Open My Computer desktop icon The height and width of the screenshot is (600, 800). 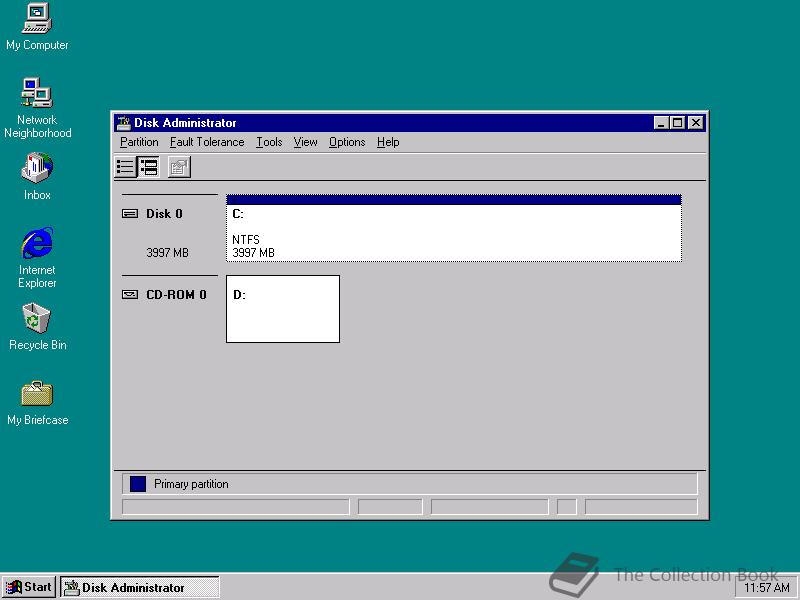pos(37,27)
